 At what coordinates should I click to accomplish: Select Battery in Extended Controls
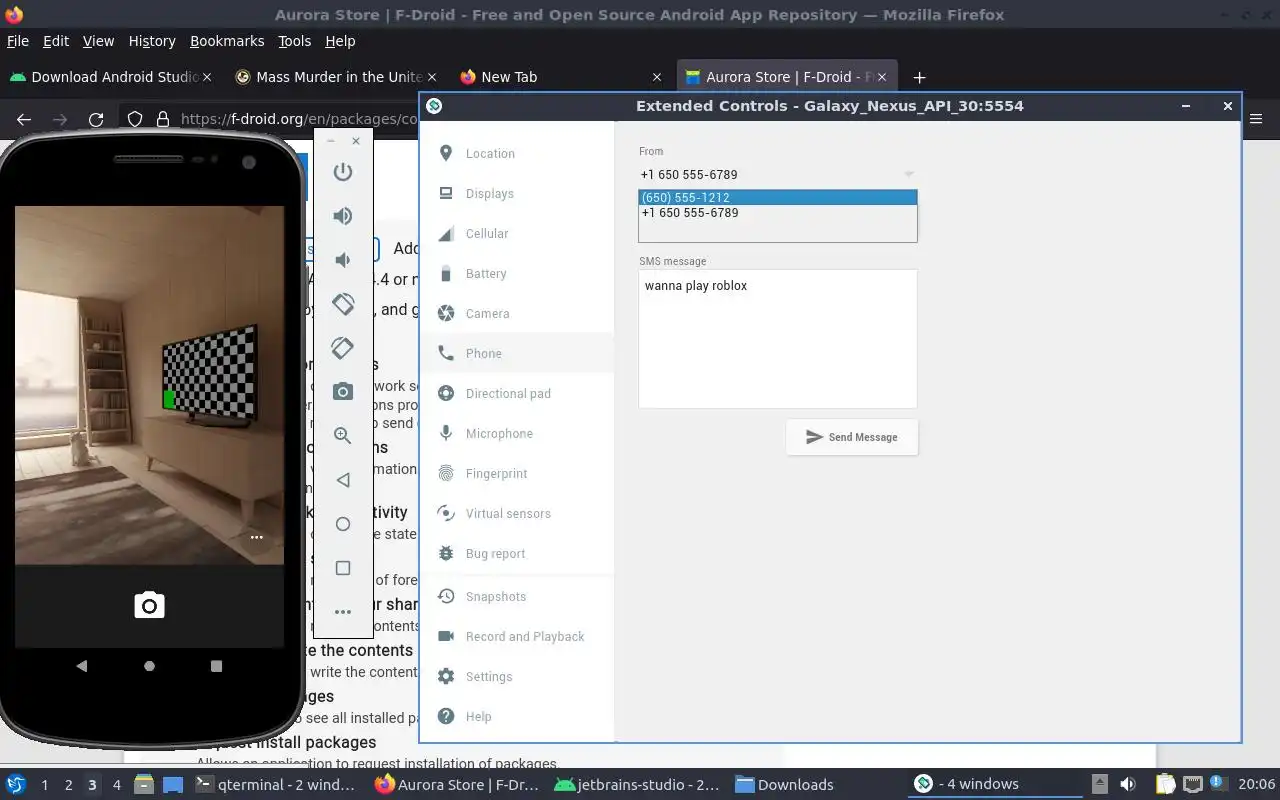pyautogui.click(x=516, y=273)
